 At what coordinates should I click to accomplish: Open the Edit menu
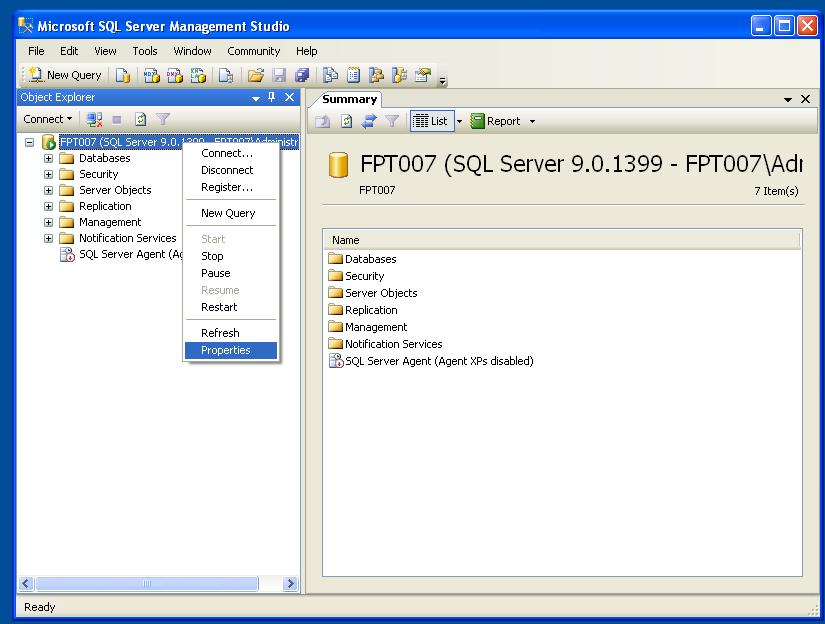point(69,51)
